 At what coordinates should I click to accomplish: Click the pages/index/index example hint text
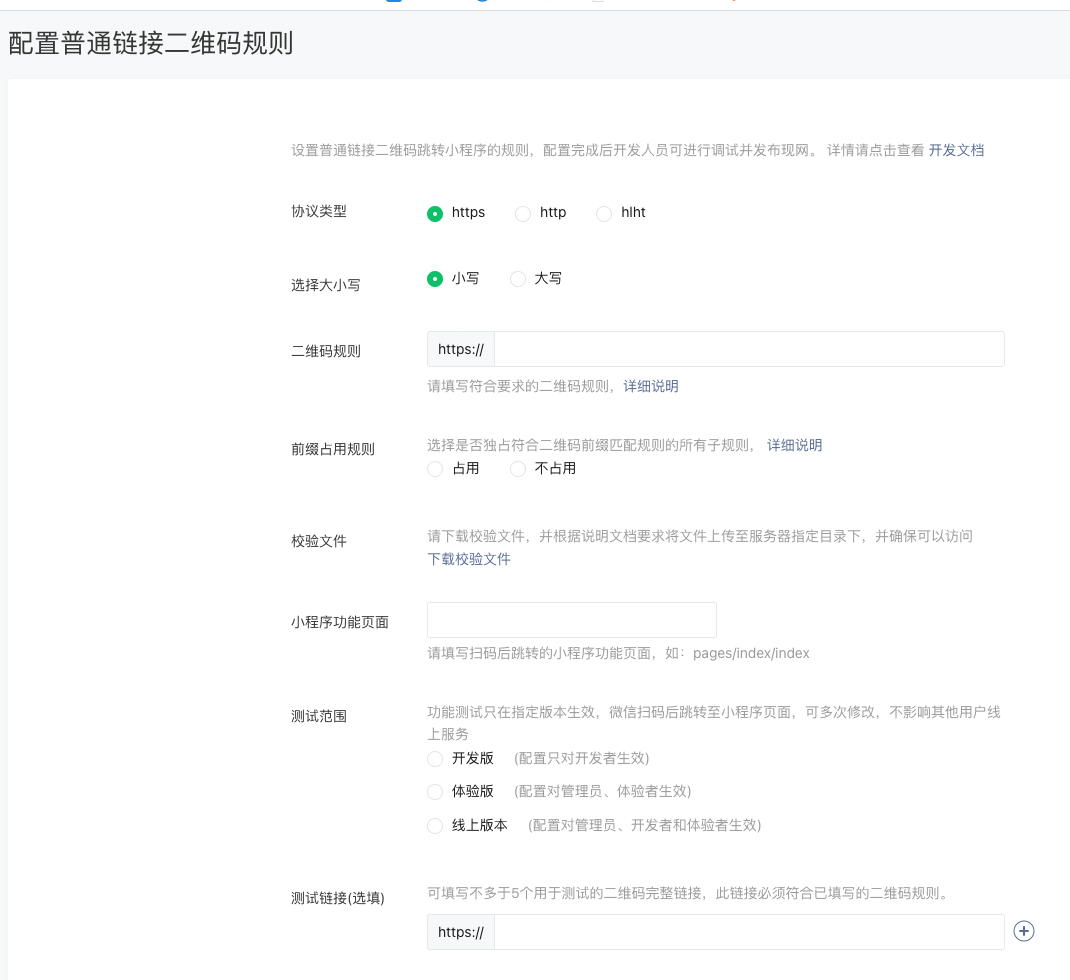pyautogui.click(x=751, y=653)
